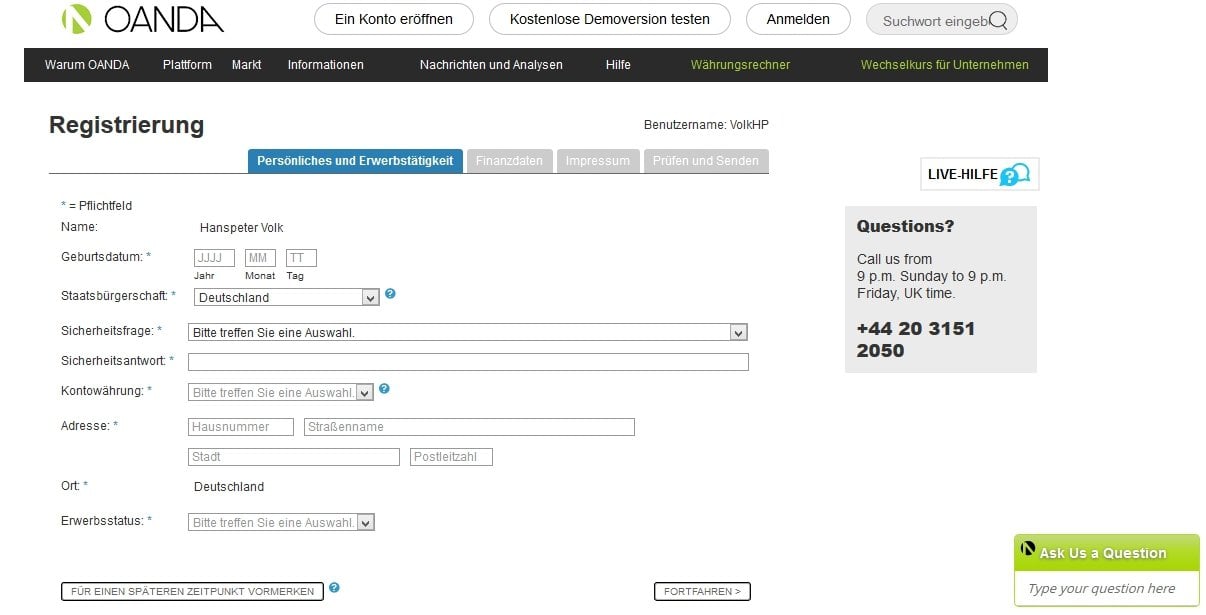Viewport: 1206px width, 615px height.
Task: Open Nachrichten und Analysen menu
Action: point(491,65)
